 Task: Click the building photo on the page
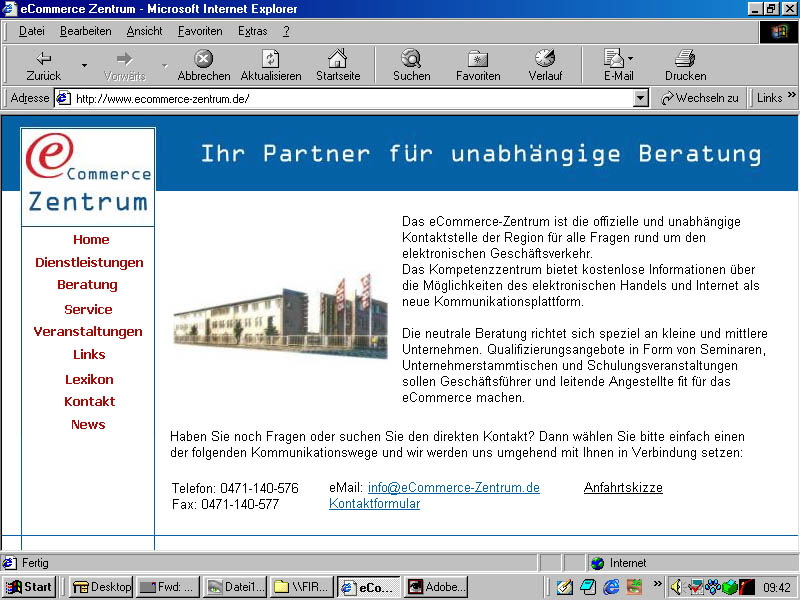tap(280, 316)
